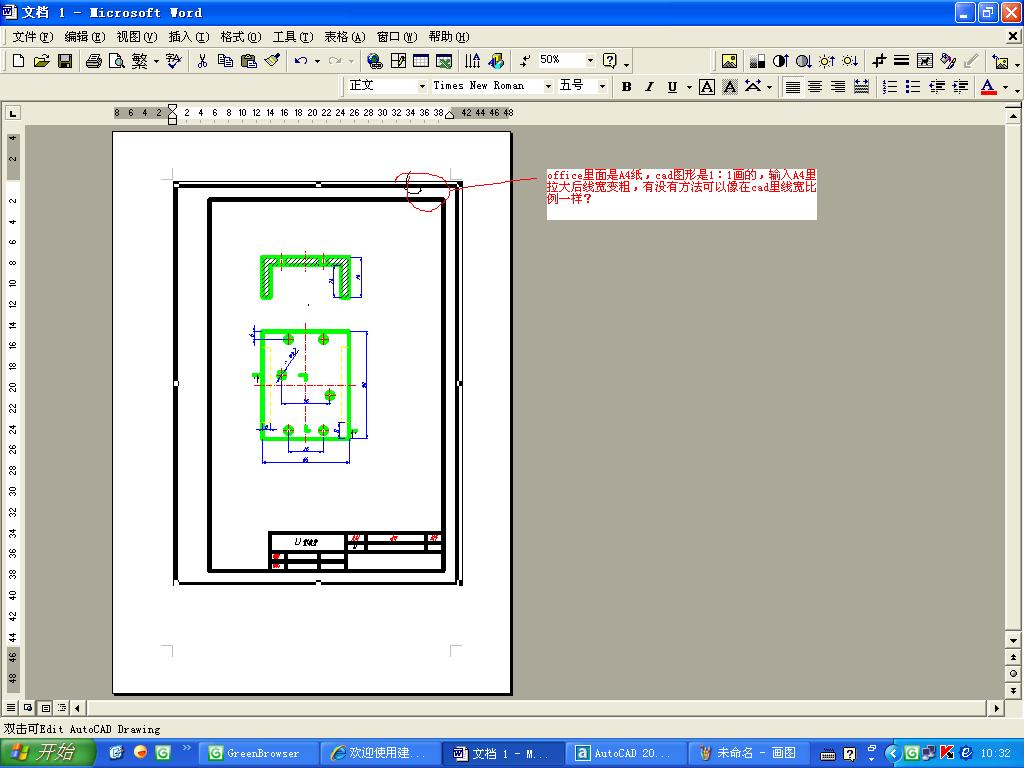Open the 格式(O) menu
Image resolution: width=1024 pixels, height=768 pixels.
point(241,37)
